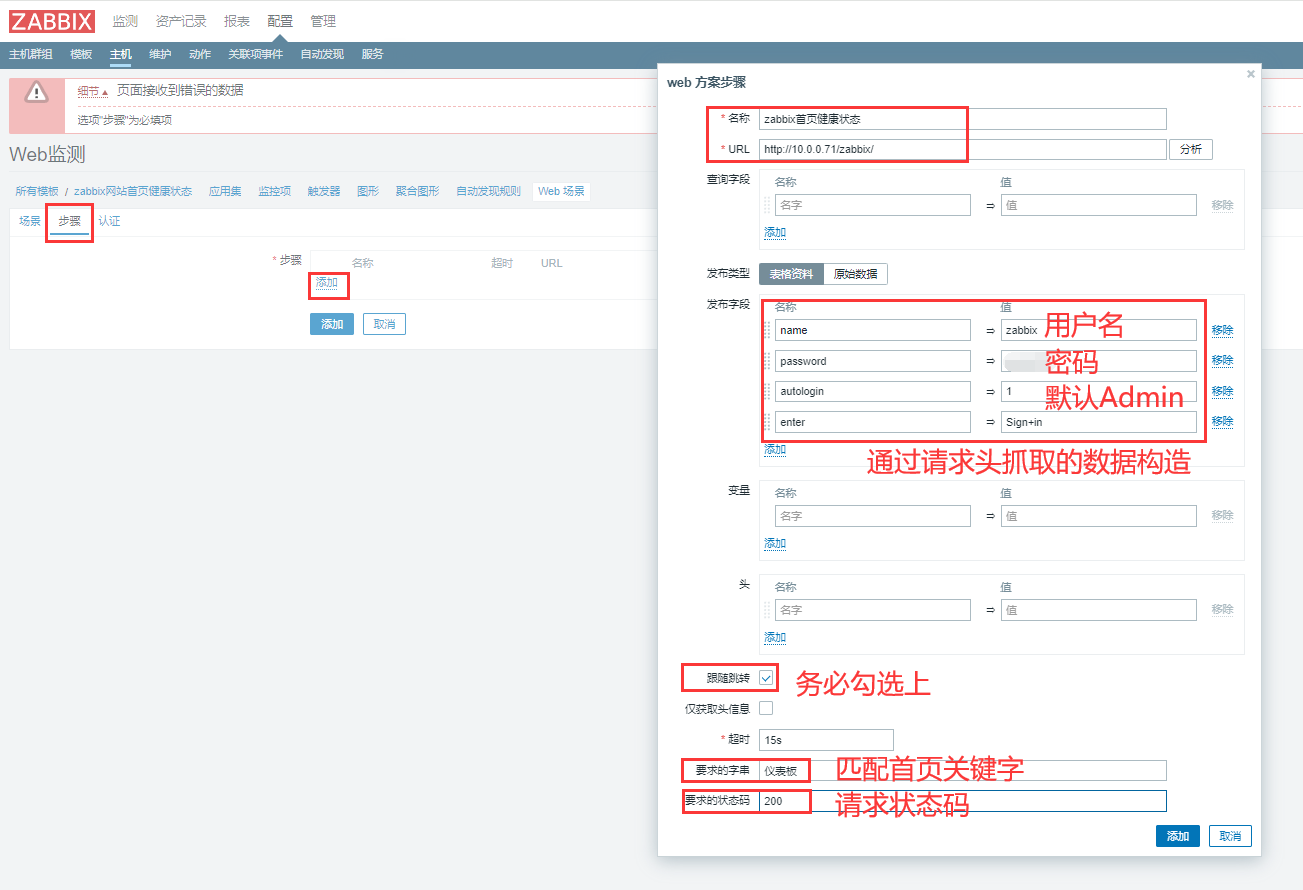
Task: Click 添加 link under headers
Action: tap(775, 637)
